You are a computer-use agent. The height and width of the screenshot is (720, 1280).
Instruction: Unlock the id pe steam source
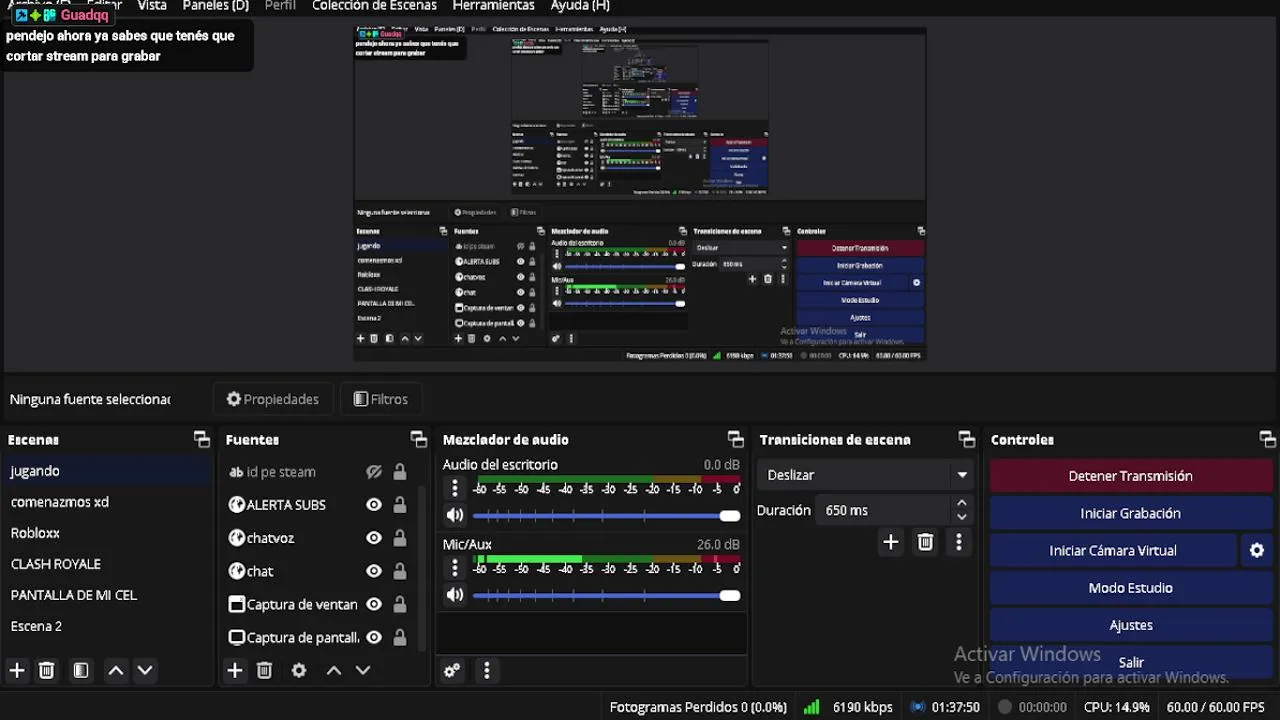400,472
